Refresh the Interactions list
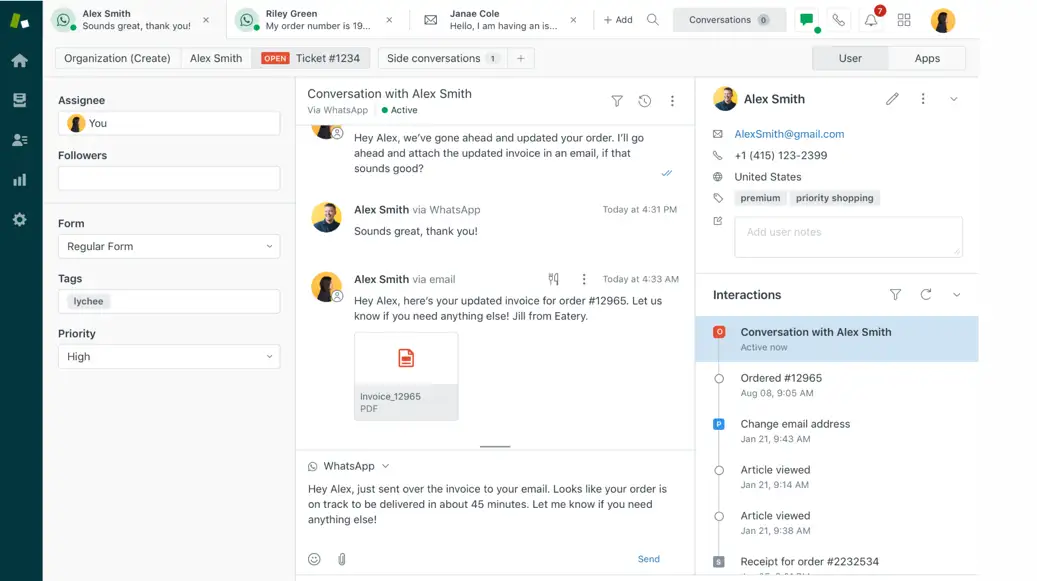Screen dimensions: 1037x581 (926, 295)
